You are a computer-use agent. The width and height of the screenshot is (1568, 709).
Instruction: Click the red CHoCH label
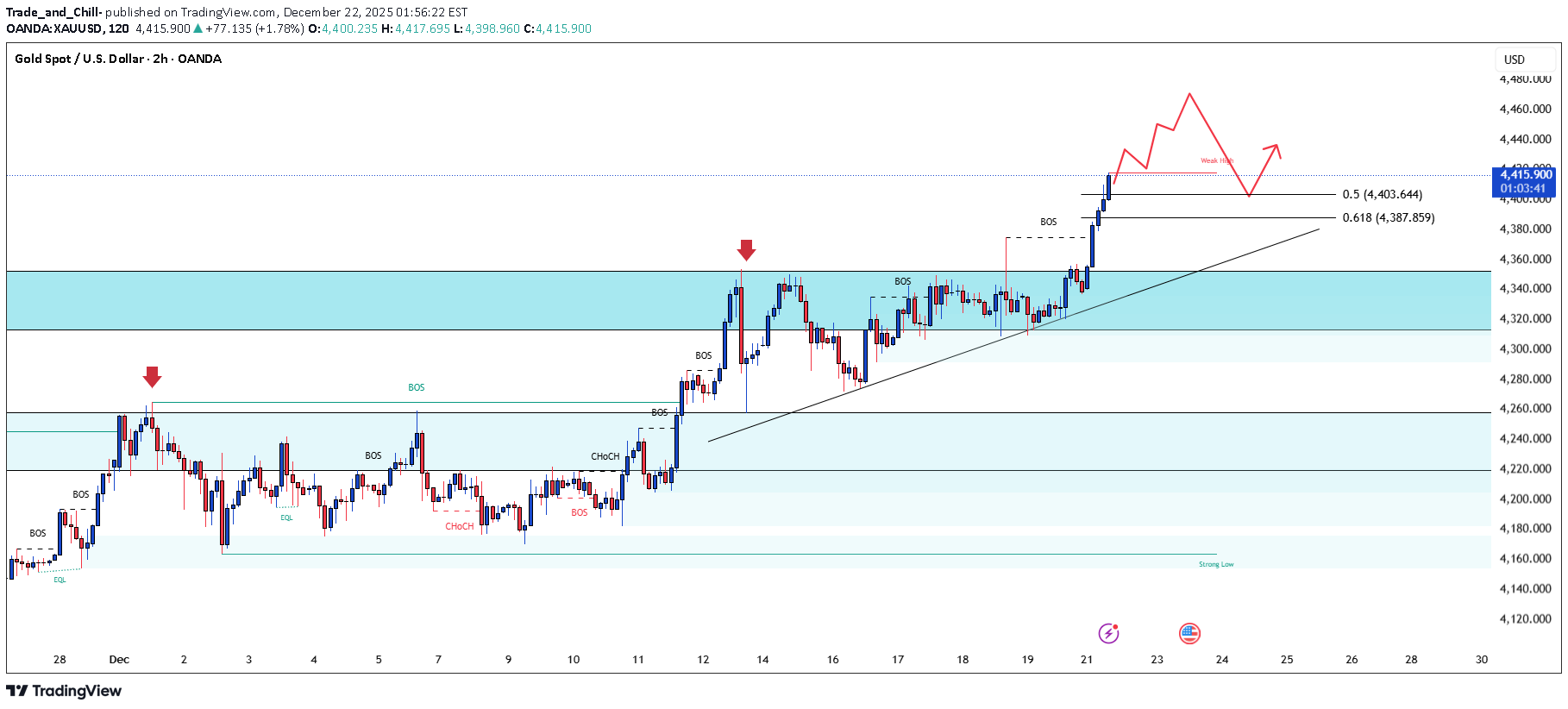pos(459,526)
